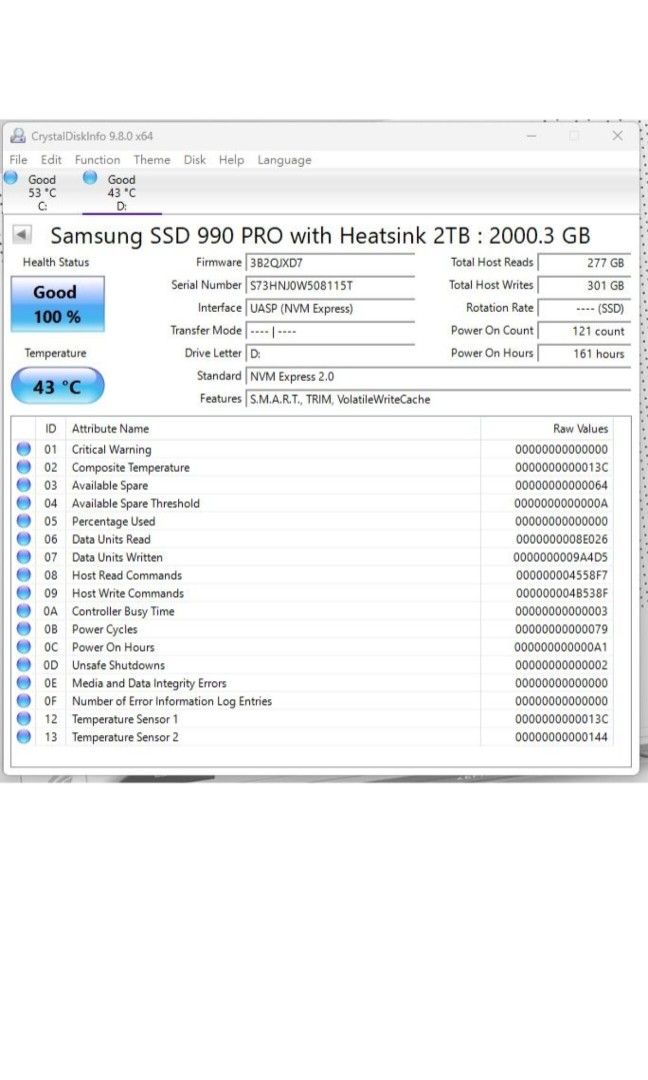Screen dimensions: 648x1080
Task: Click status orb for Host Write Commands
Action: (x=23, y=593)
